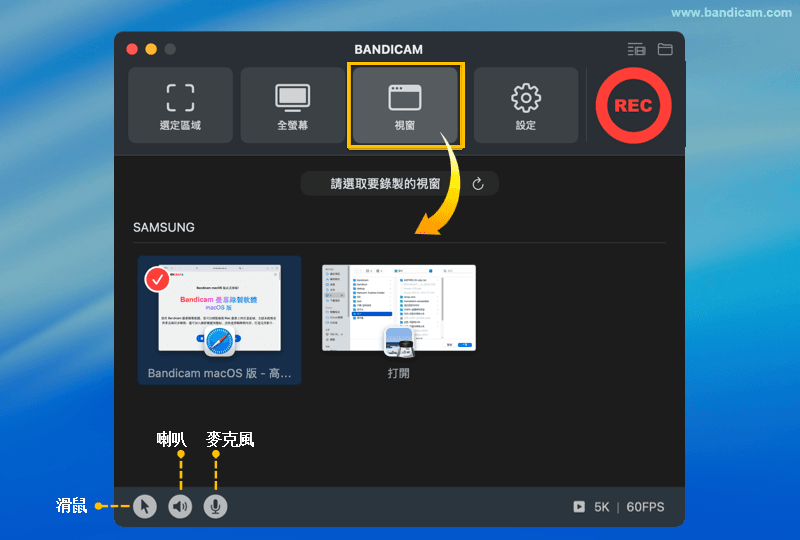Select the 全螢幕 fullscreen capture mode
Image resolution: width=800 pixels, height=540 pixels.
point(292,105)
